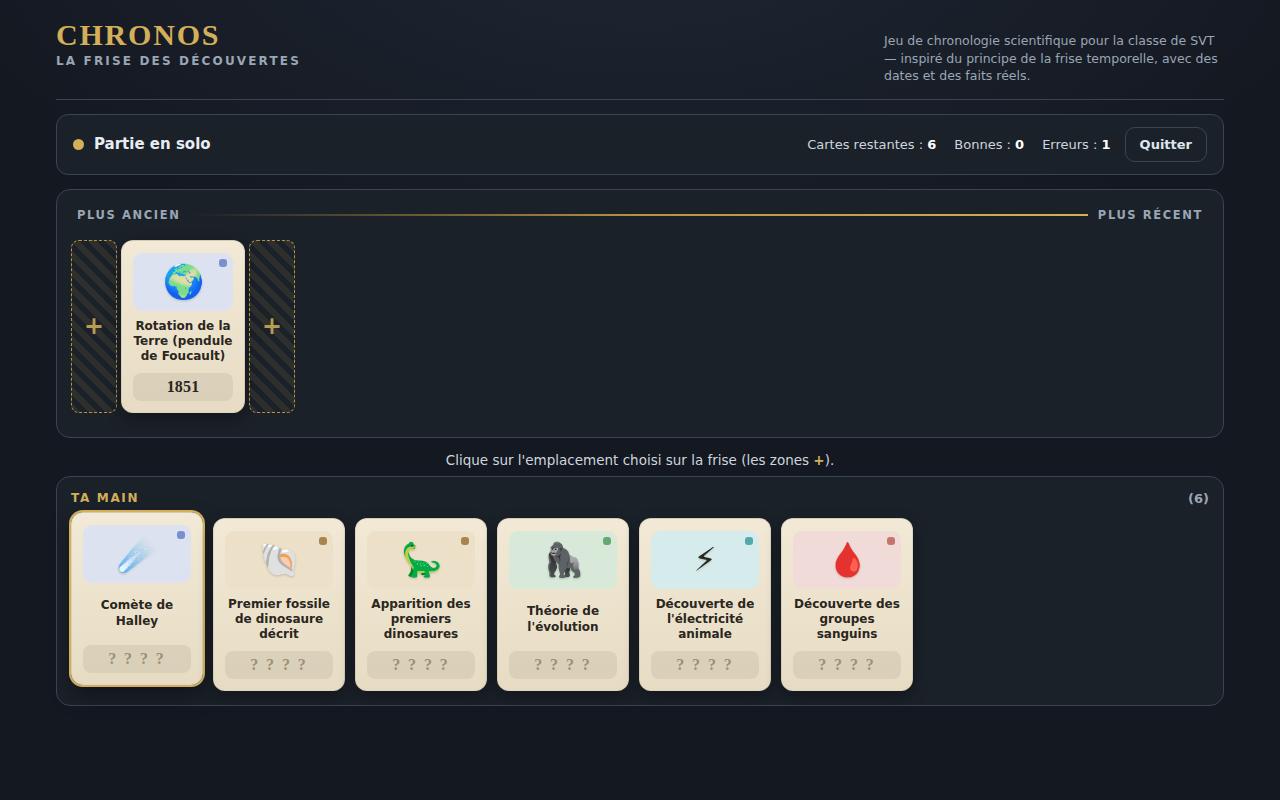
Task: Click the yellow status dot next to Partie en solo
Action: (x=78, y=145)
